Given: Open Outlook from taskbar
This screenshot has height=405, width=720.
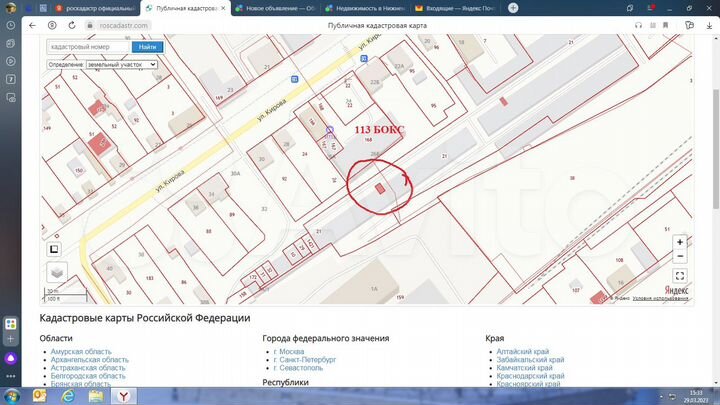Looking at the screenshot, I should click(x=40, y=396).
